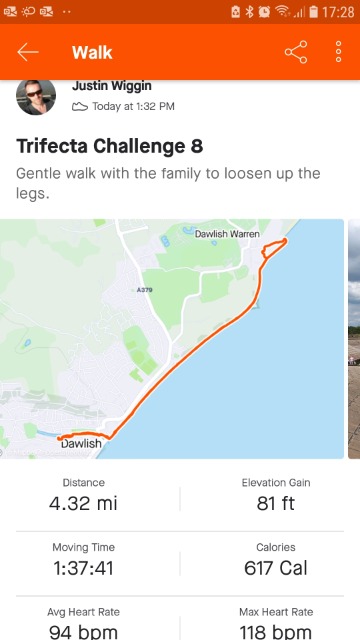Tap the back arrow icon
Image resolution: width=360 pixels, height=640 pixels.
click(28, 52)
